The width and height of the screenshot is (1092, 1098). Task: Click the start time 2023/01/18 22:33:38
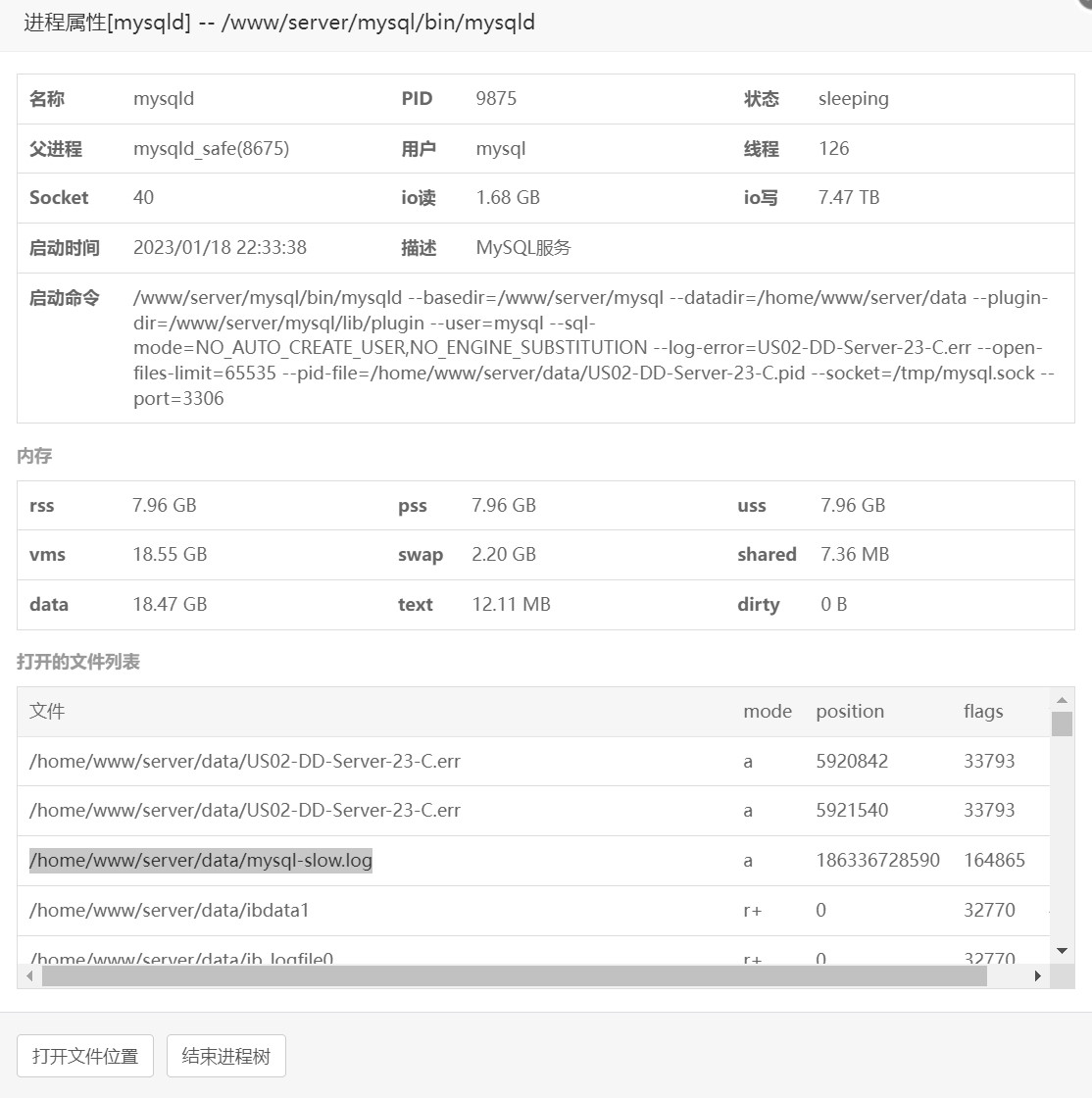pos(220,247)
